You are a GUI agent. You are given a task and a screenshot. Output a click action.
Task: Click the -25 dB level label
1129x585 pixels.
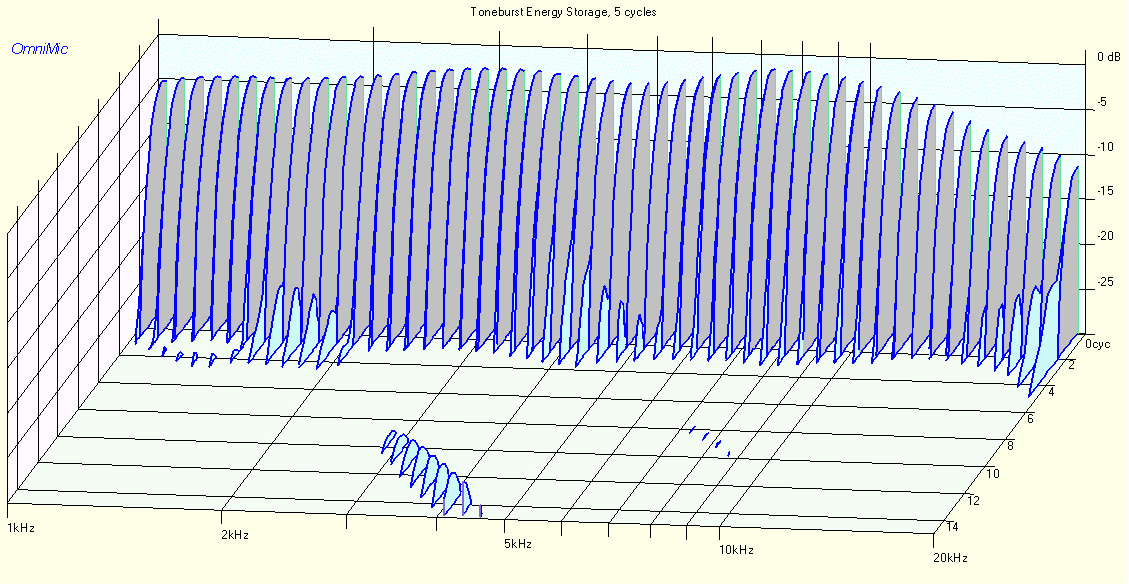click(1105, 282)
